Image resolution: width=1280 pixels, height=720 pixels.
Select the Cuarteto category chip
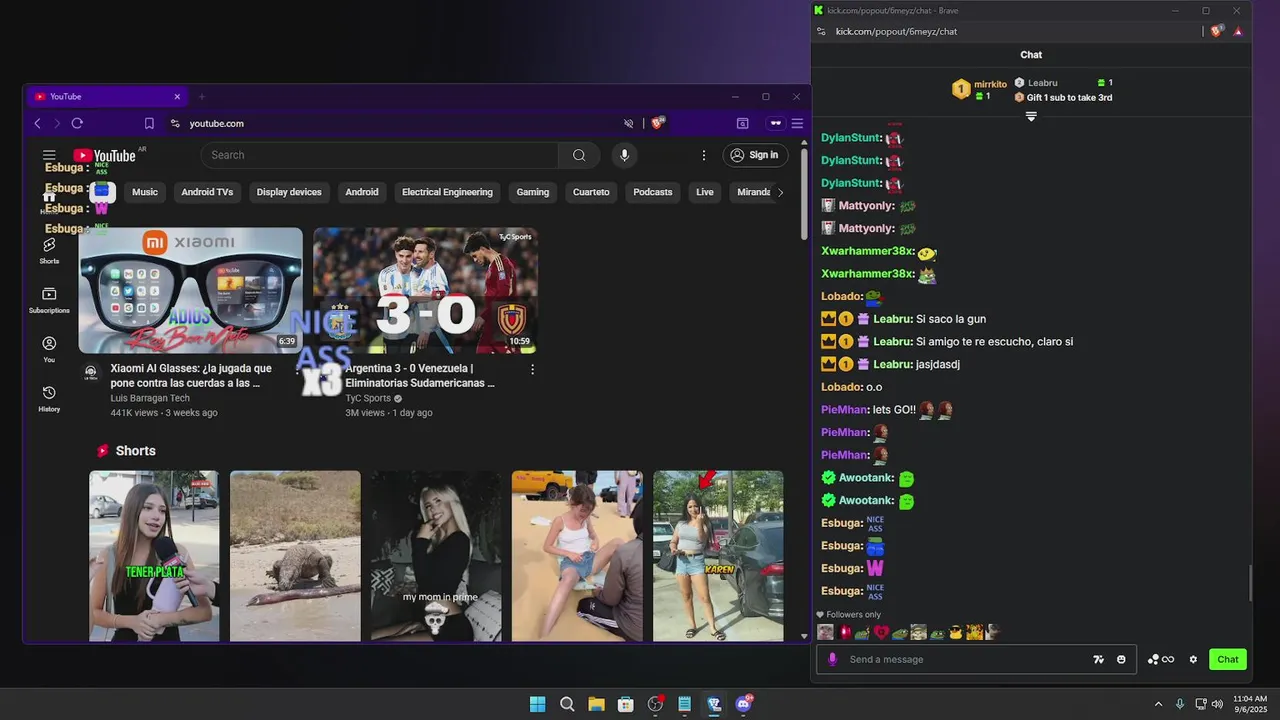pyautogui.click(x=591, y=192)
